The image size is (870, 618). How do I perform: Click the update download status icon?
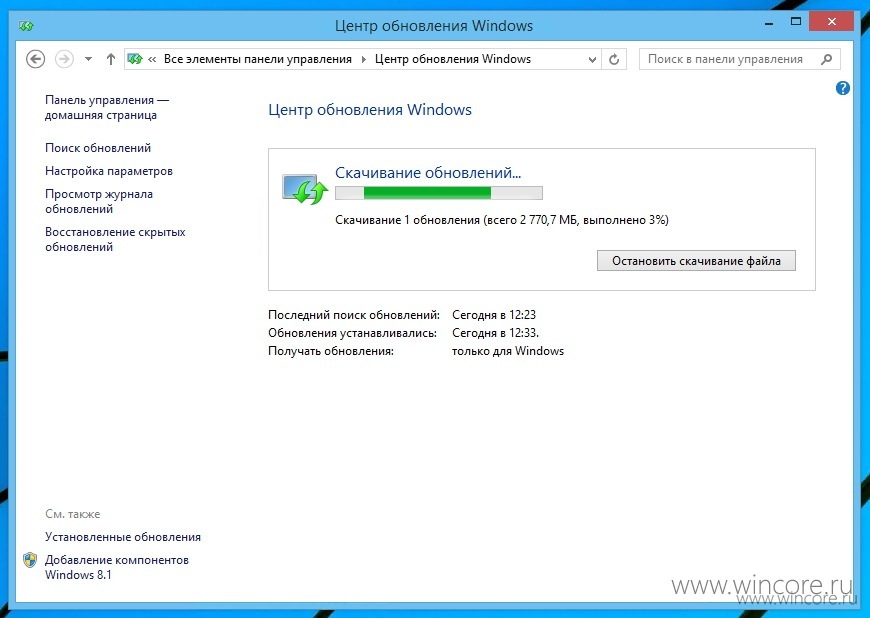305,189
